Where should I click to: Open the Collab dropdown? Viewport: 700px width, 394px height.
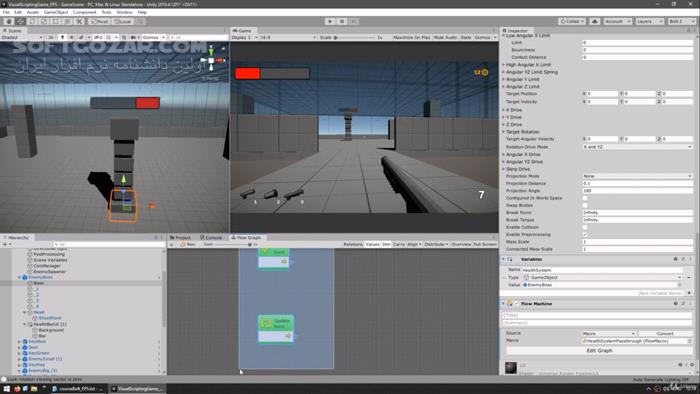pyautogui.click(x=571, y=21)
